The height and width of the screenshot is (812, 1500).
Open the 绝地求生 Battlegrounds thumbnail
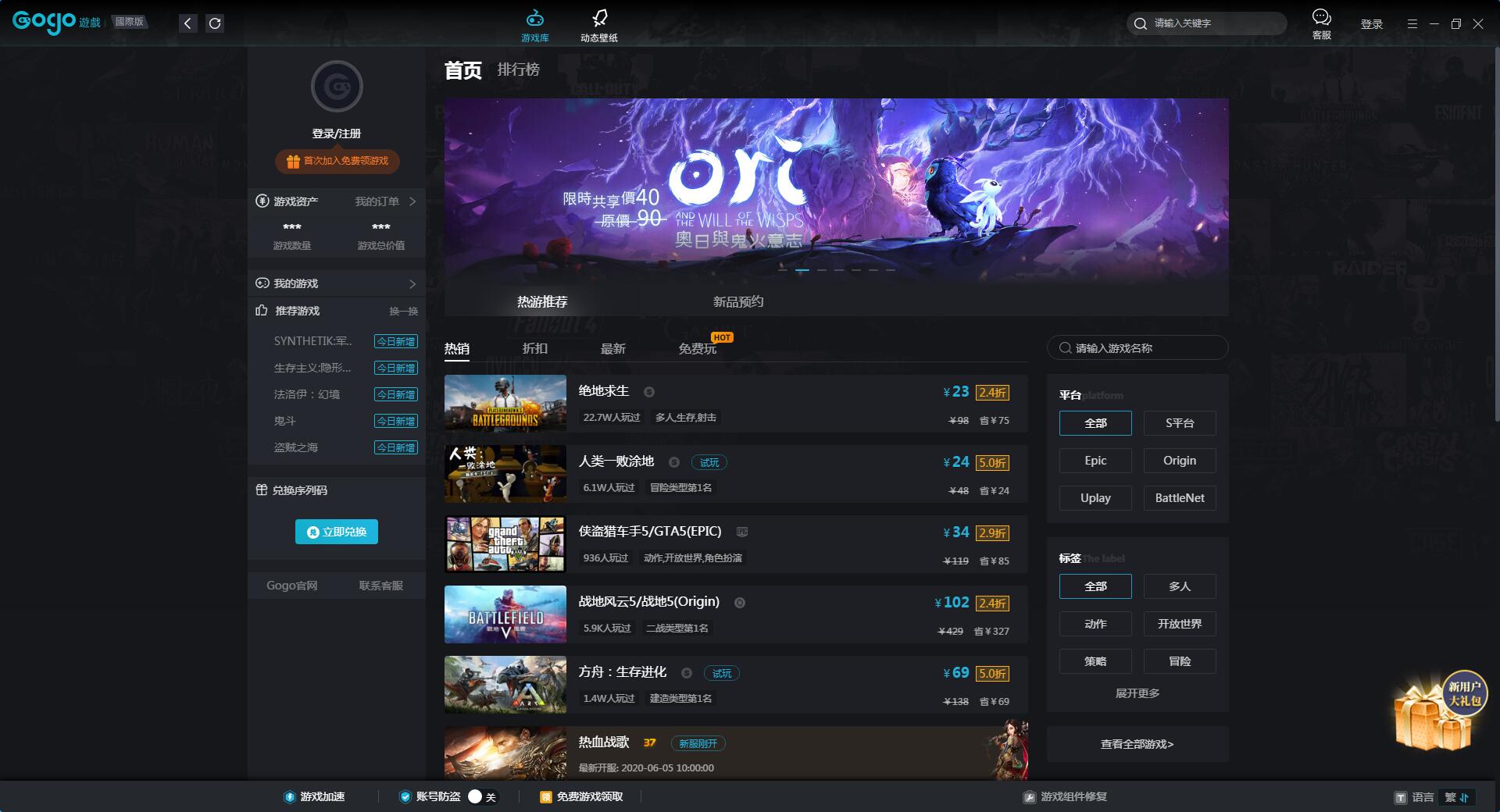[x=505, y=403]
